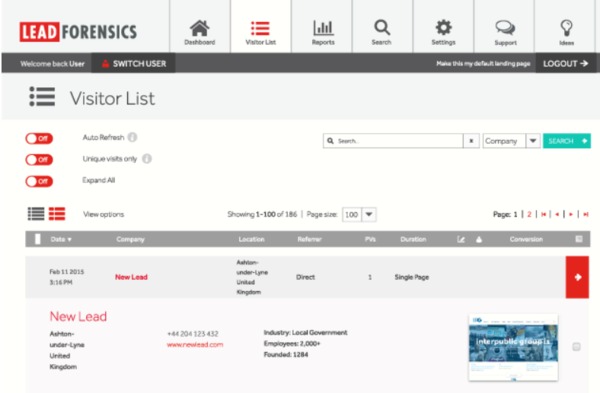Open the Company search type dropdown
Viewport: 600px width, 393px height.
tap(512, 141)
